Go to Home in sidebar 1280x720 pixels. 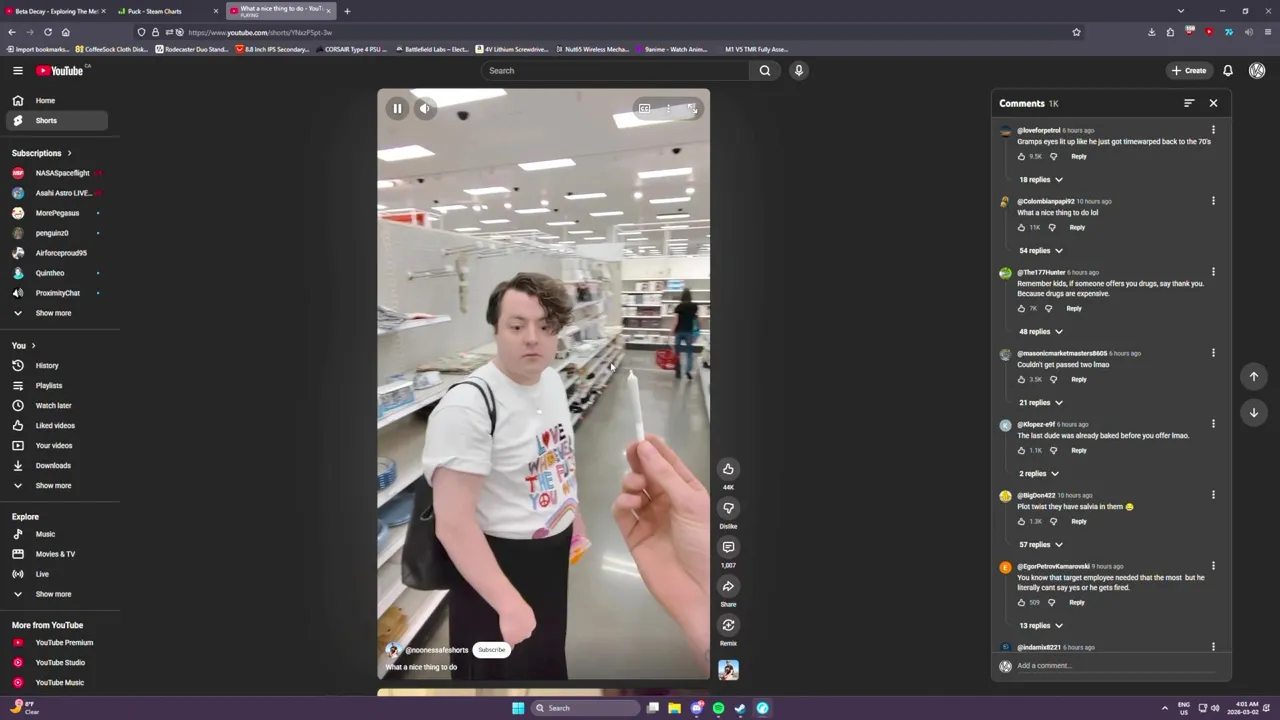(x=55, y=100)
